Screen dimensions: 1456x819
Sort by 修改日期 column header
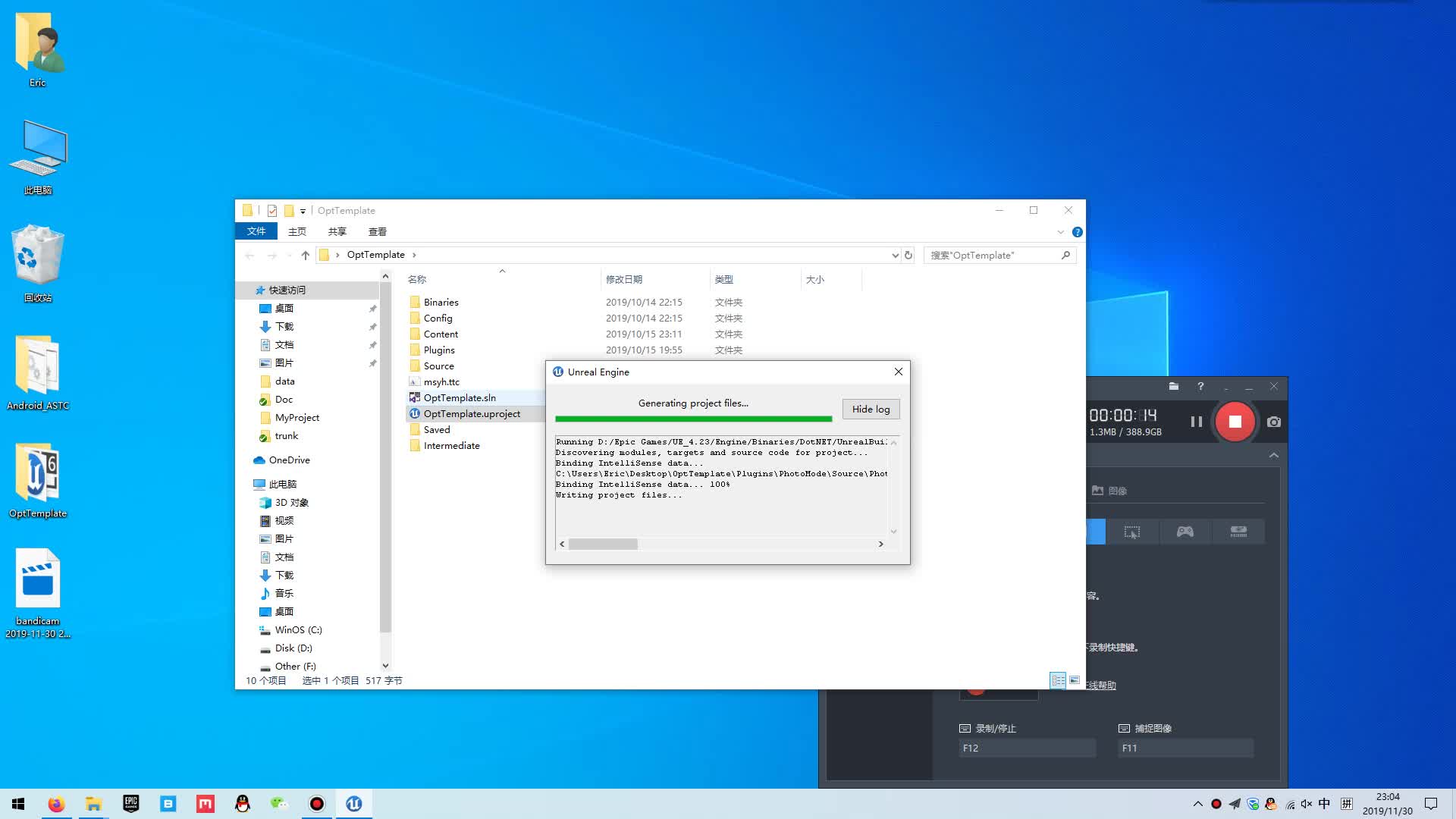pyautogui.click(x=624, y=279)
